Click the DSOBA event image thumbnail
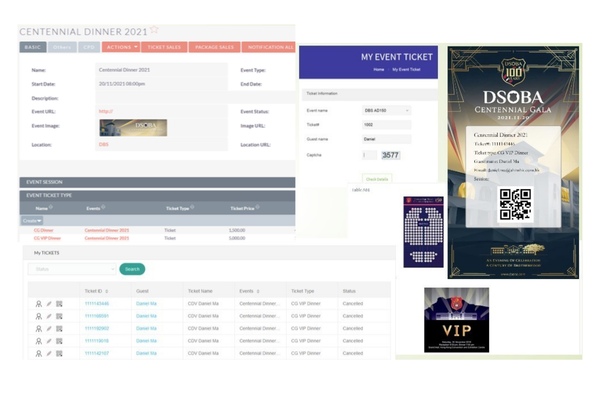 click(x=132, y=127)
